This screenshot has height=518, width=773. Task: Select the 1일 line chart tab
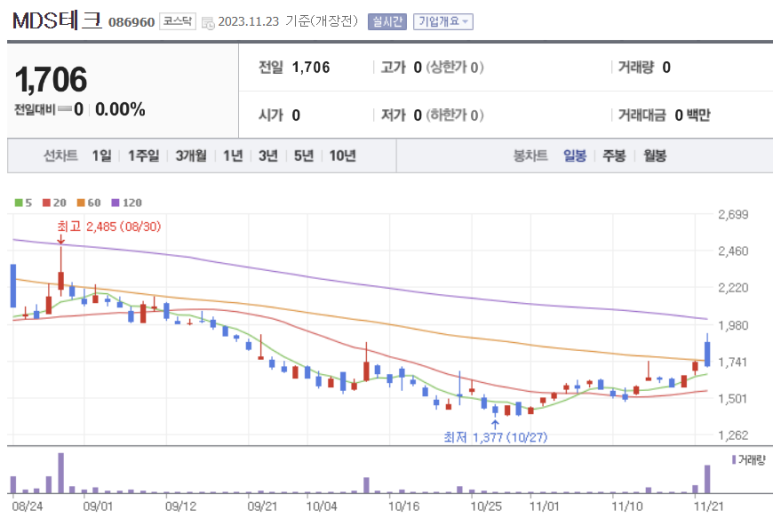(x=102, y=156)
